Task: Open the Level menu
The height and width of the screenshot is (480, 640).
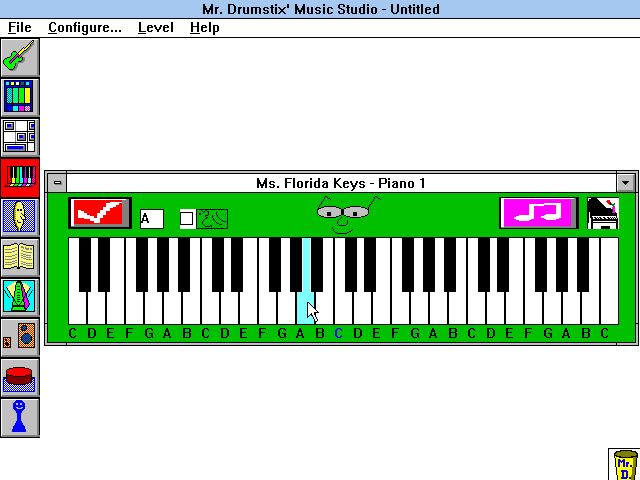Action: [x=156, y=28]
